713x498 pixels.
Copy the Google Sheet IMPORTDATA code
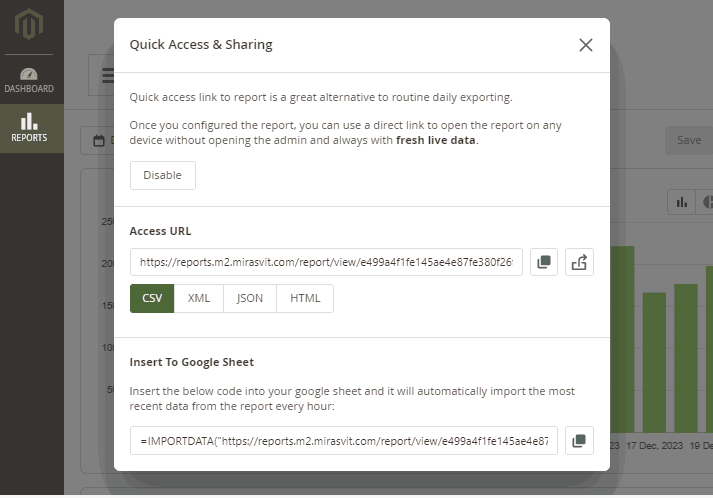pos(579,440)
